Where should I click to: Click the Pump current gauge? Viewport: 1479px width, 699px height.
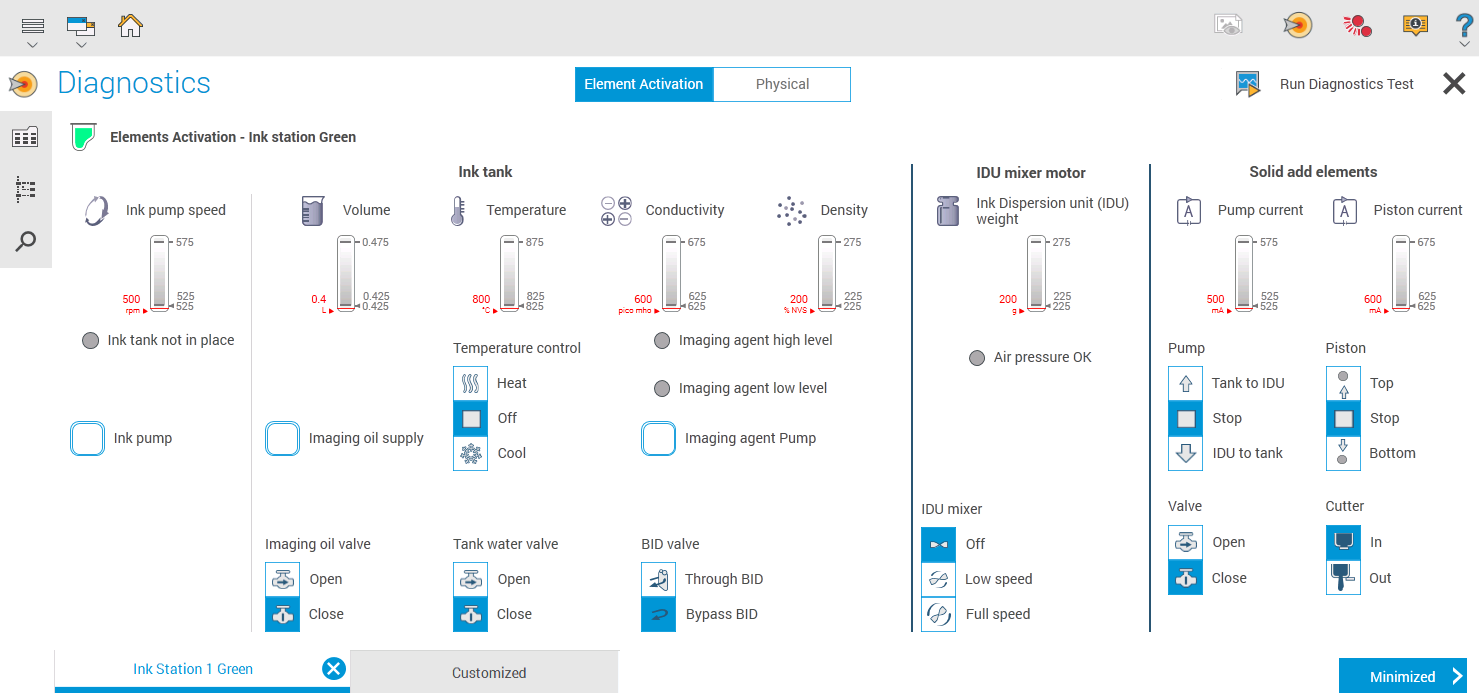1244,274
